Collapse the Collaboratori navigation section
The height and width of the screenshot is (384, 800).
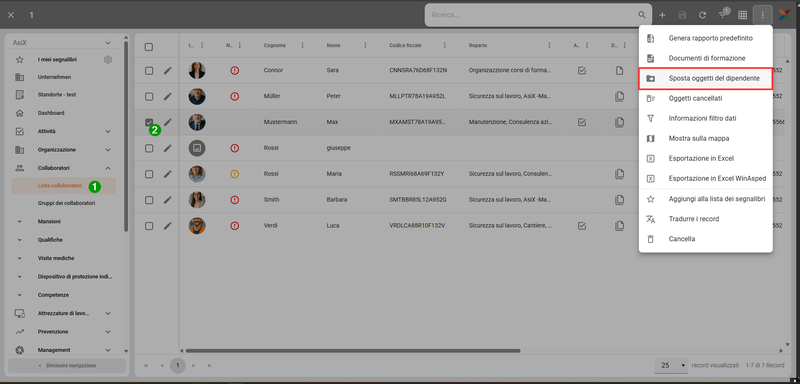(x=108, y=168)
